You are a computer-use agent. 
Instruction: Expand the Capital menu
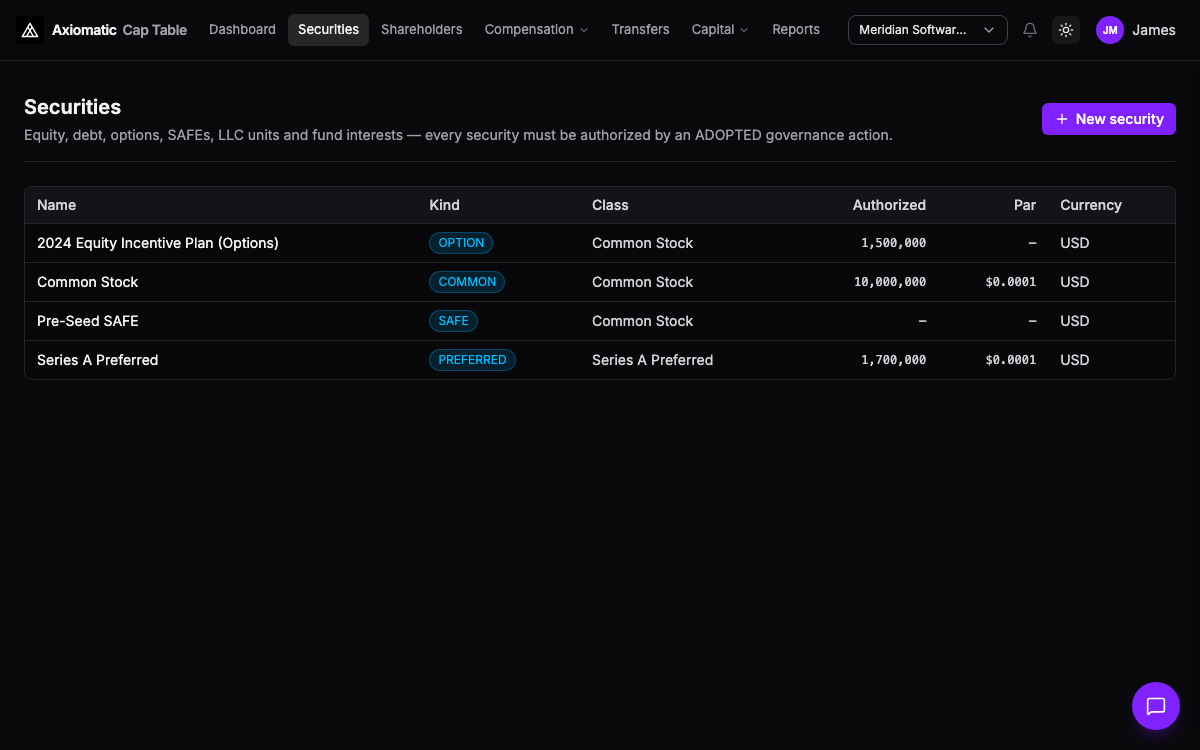(720, 30)
